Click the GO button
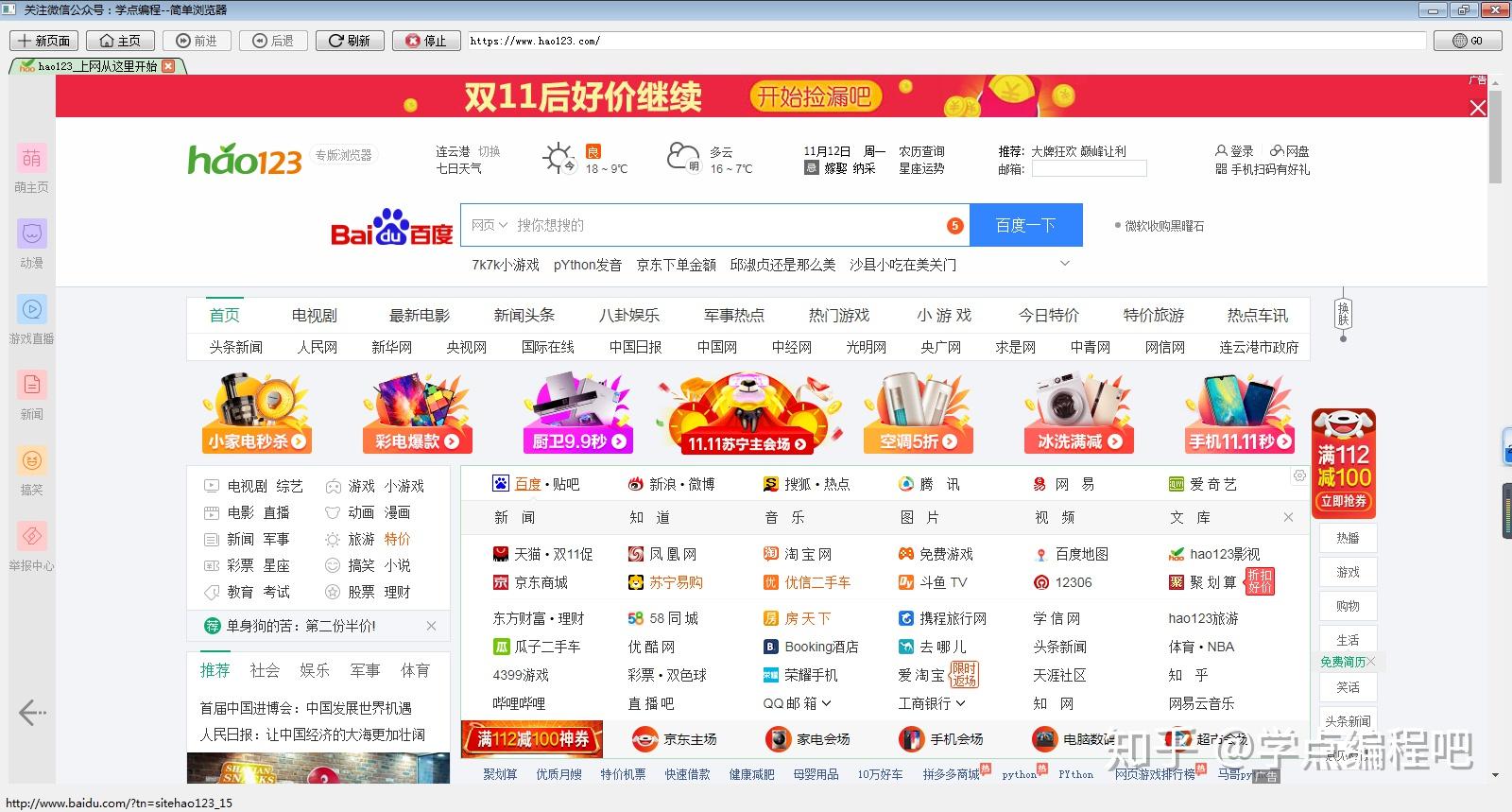1512x812 pixels. (1468, 41)
